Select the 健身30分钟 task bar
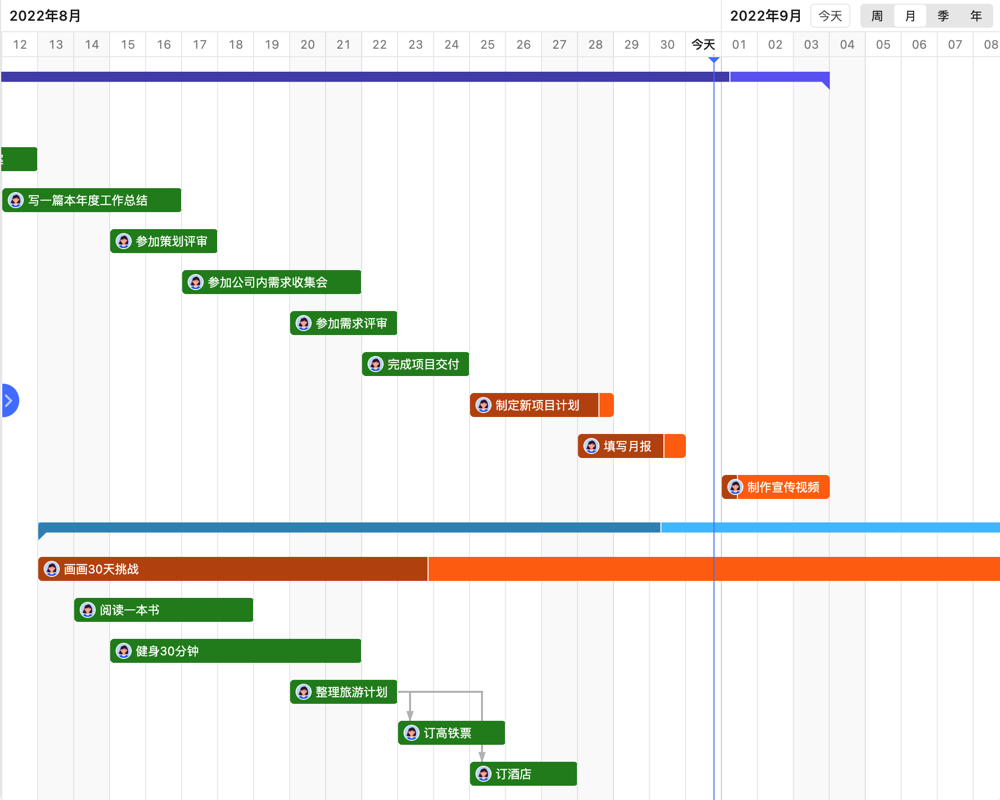 pos(250,651)
